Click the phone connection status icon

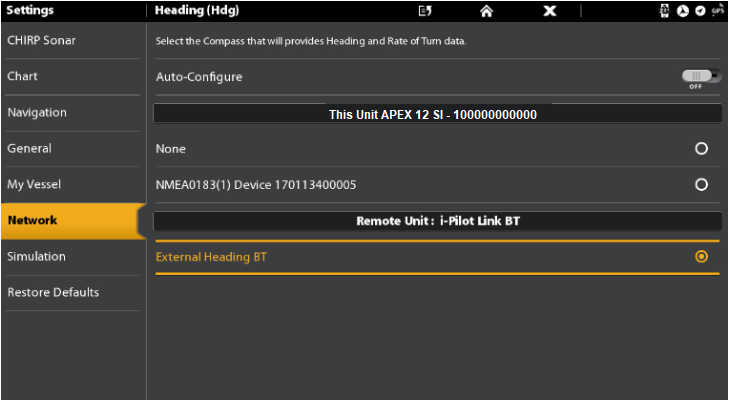pos(665,11)
